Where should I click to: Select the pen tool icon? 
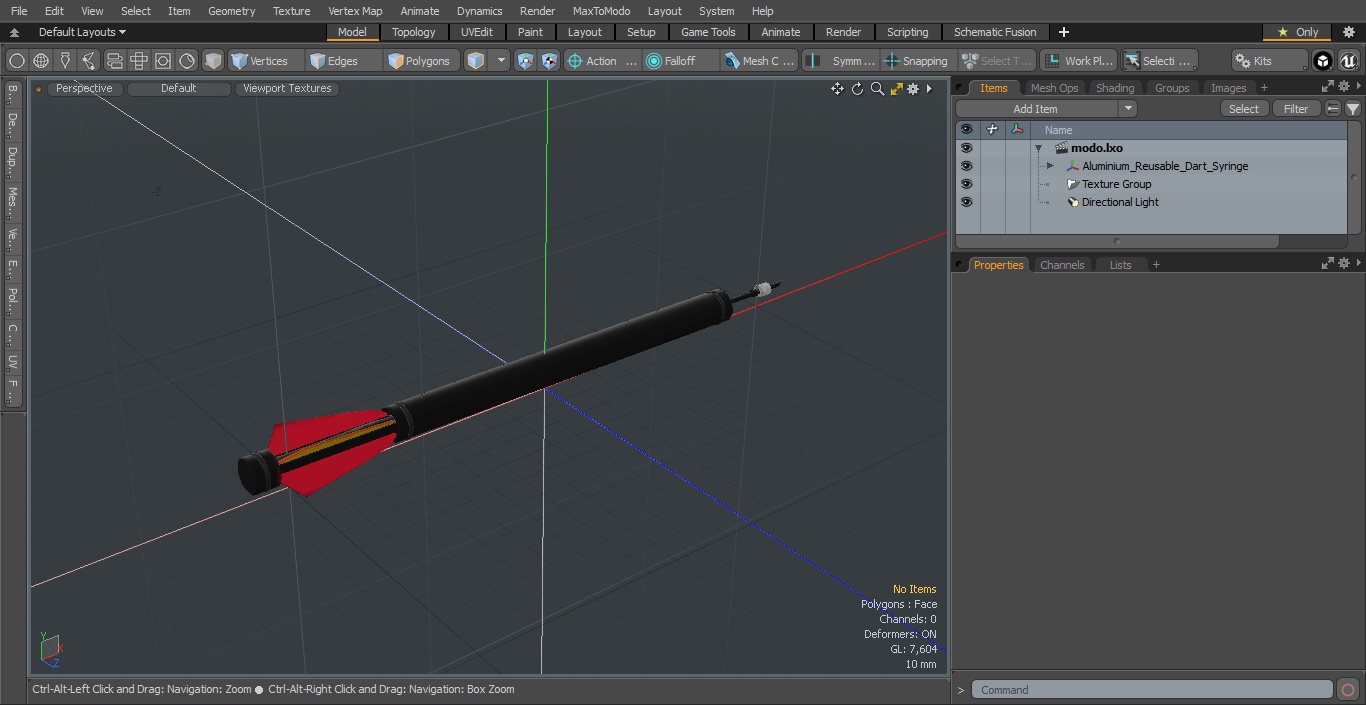tap(65, 61)
